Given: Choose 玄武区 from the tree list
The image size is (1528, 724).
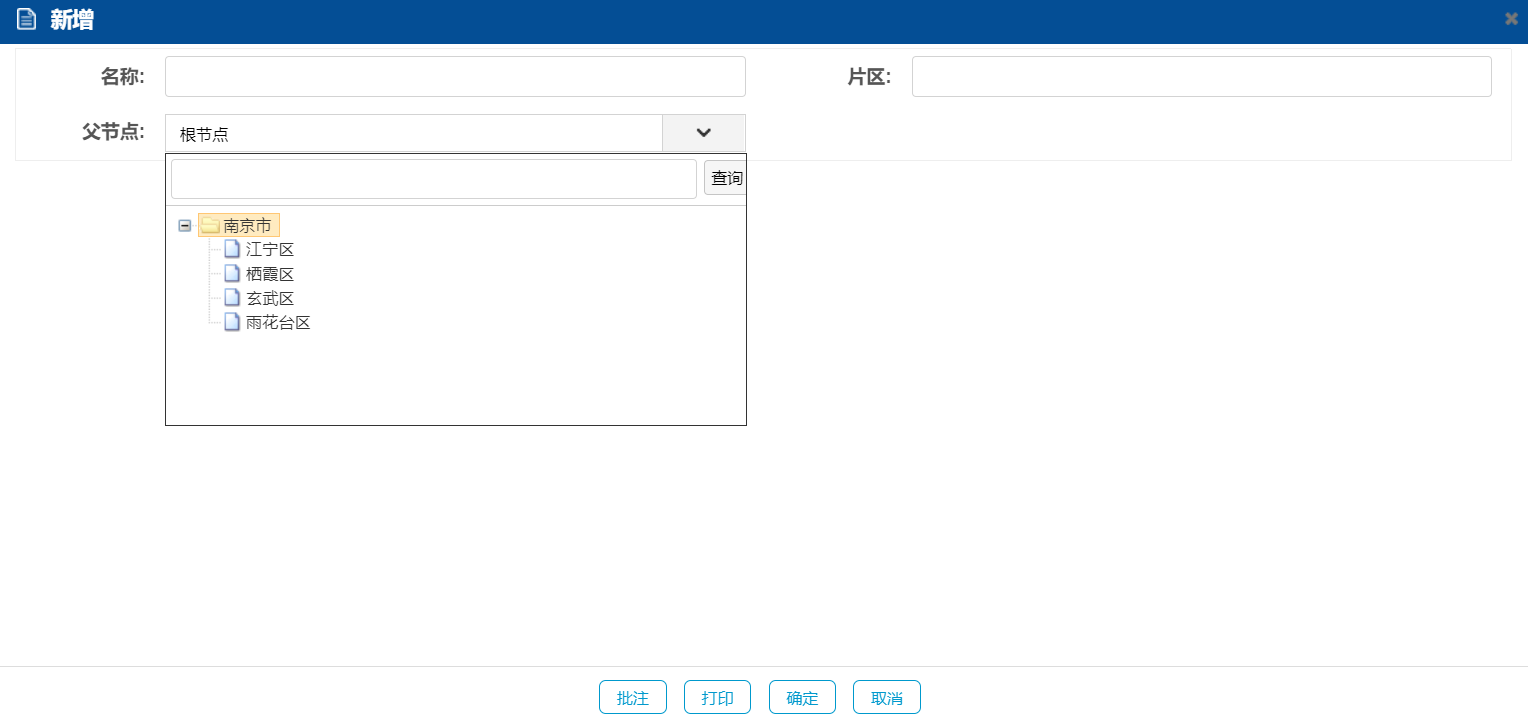Looking at the screenshot, I should pos(270,298).
